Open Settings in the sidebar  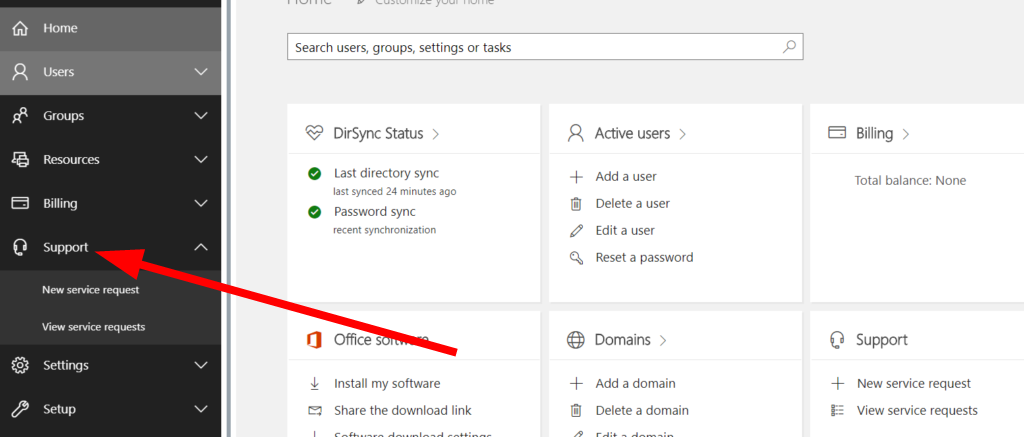click(110, 365)
